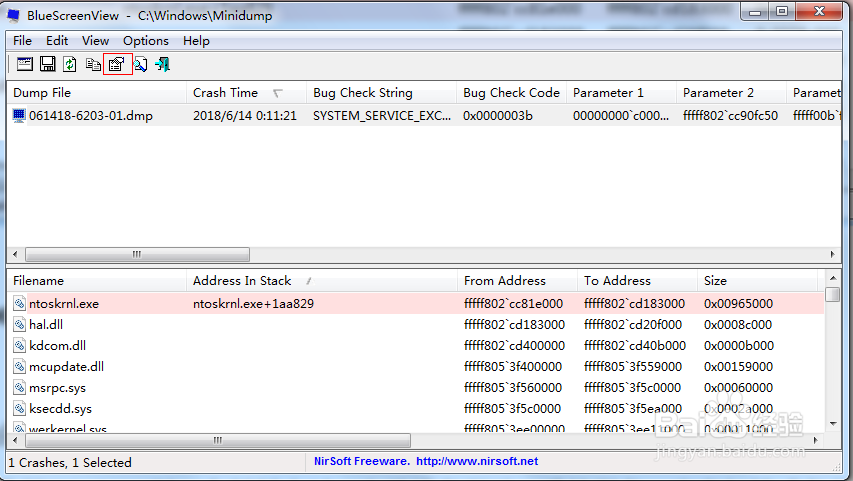Click the Save Selected Items floppy icon
Viewport: 853px width, 481px height.
[x=48, y=64]
